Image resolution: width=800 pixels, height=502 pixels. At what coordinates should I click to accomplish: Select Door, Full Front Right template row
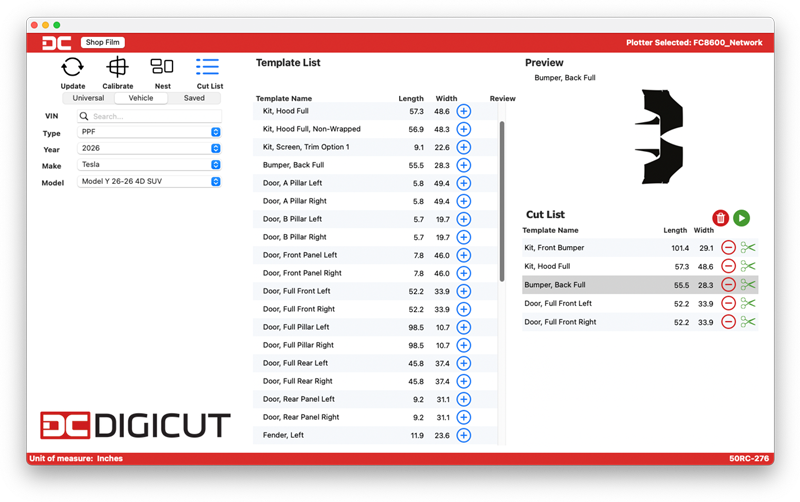pos(375,309)
